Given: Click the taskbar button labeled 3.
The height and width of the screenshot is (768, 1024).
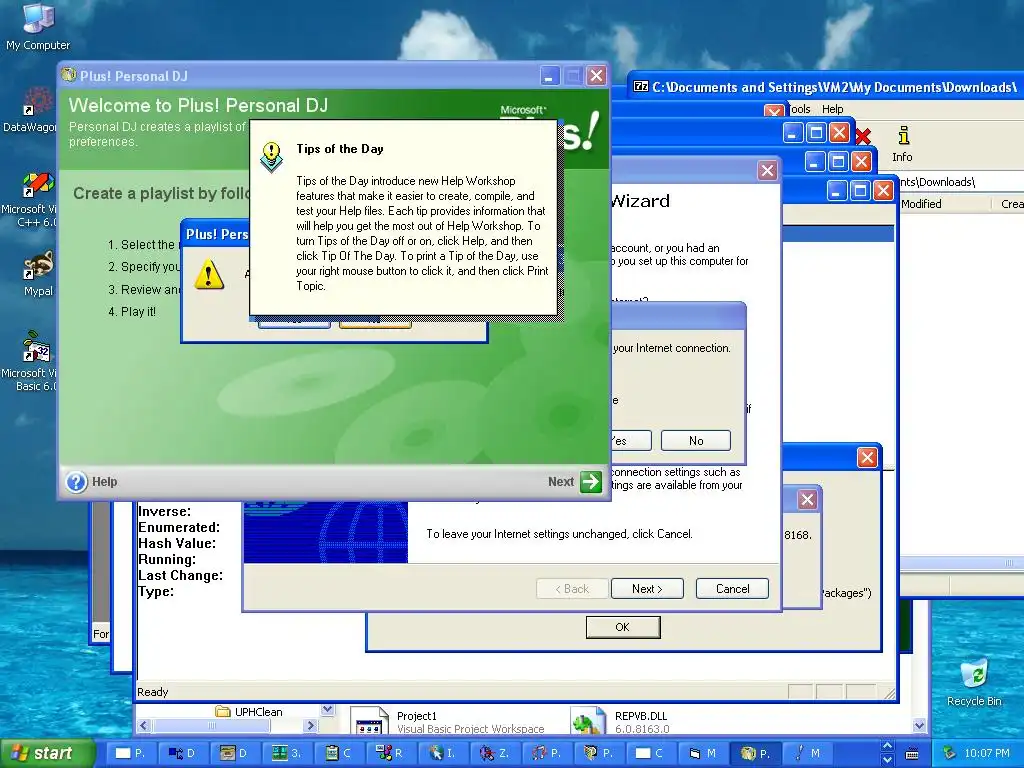Looking at the screenshot, I should pyautogui.click(x=285, y=753).
